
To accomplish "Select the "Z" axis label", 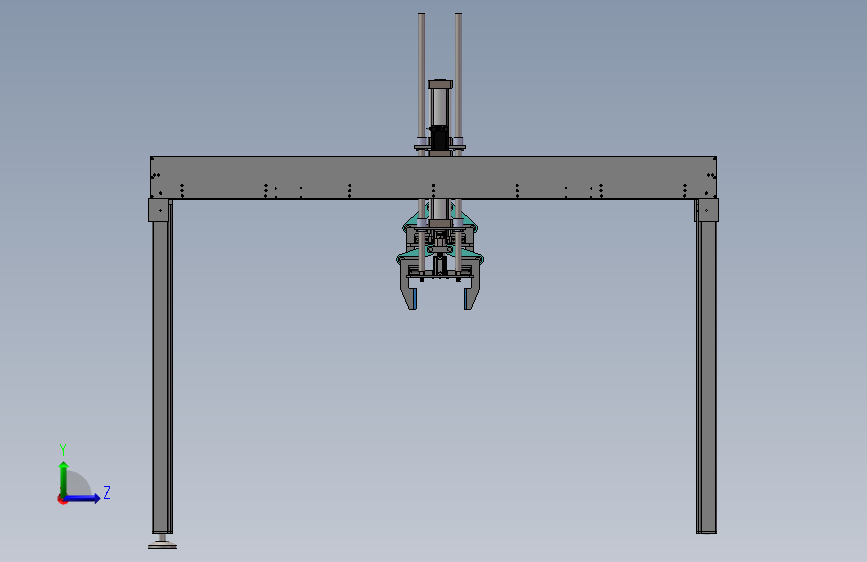I will point(107,492).
